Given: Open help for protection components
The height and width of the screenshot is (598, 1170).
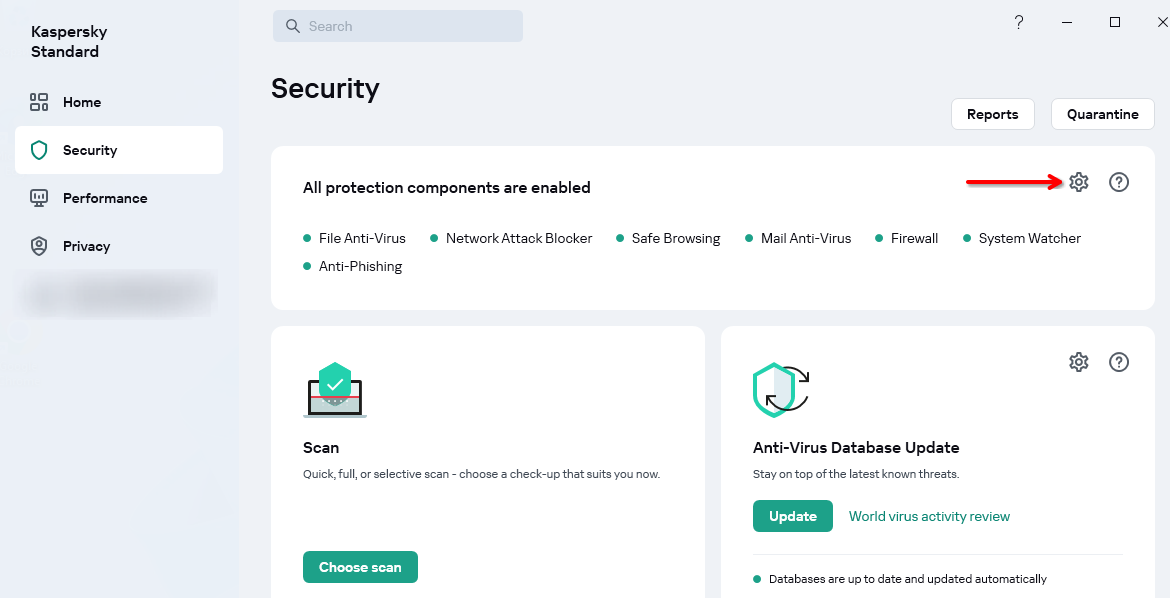Looking at the screenshot, I should [x=1119, y=181].
